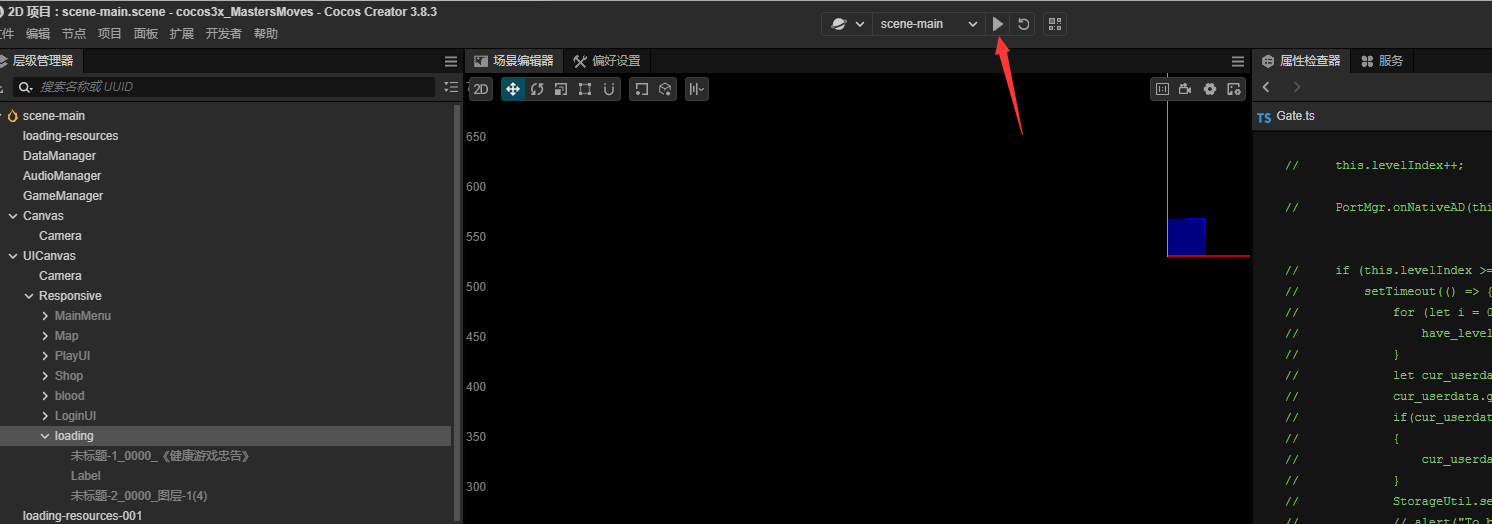
Task: Select the loading-resources node
Action: [71, 136]
